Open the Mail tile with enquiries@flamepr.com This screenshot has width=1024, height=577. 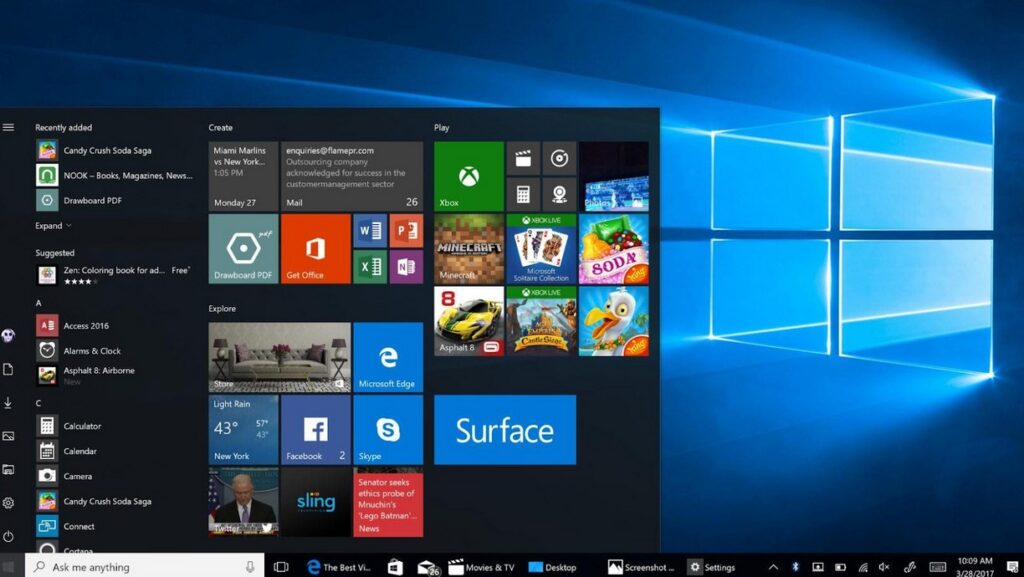352,176
